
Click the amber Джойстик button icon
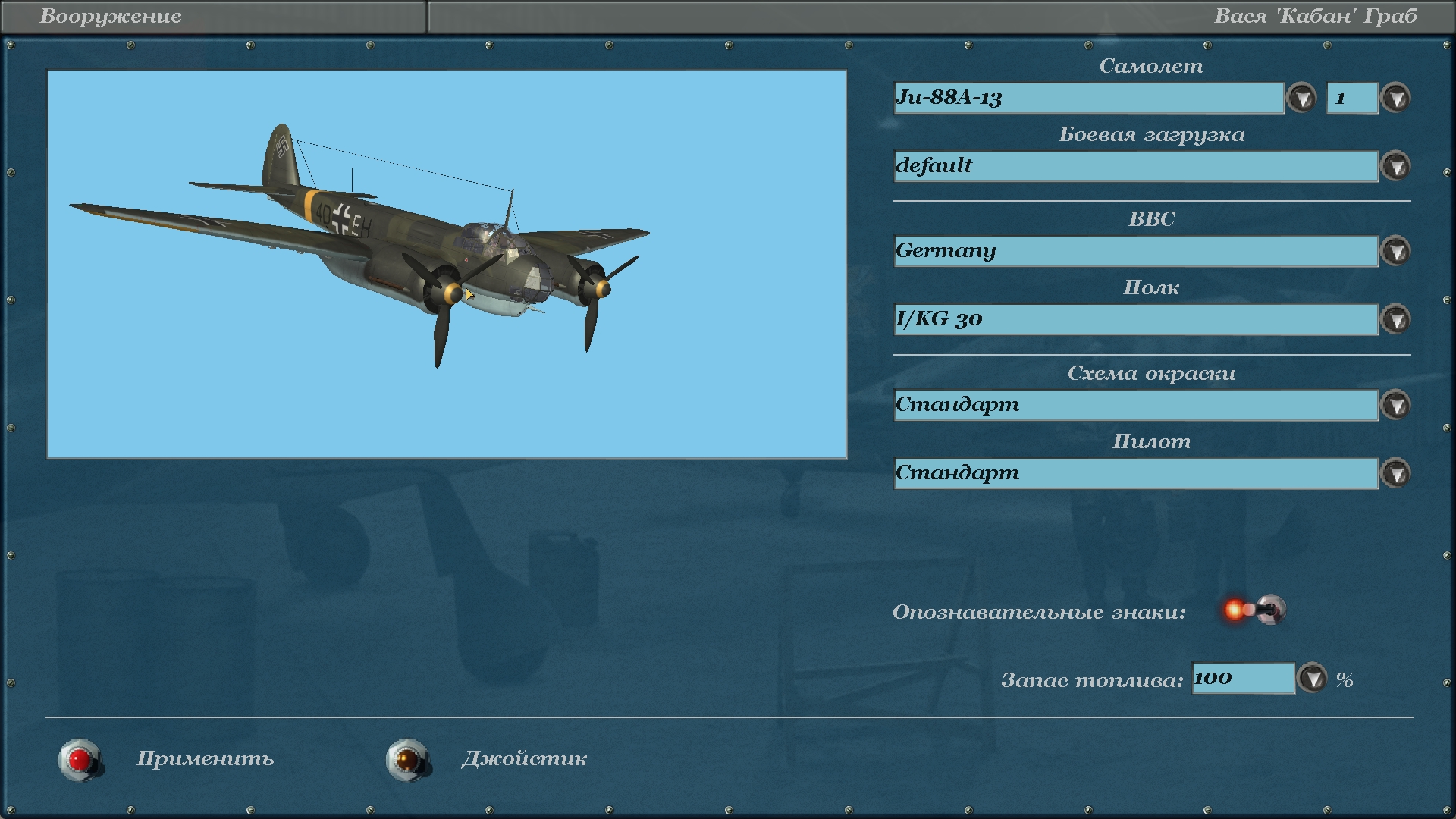click(407, 759)
